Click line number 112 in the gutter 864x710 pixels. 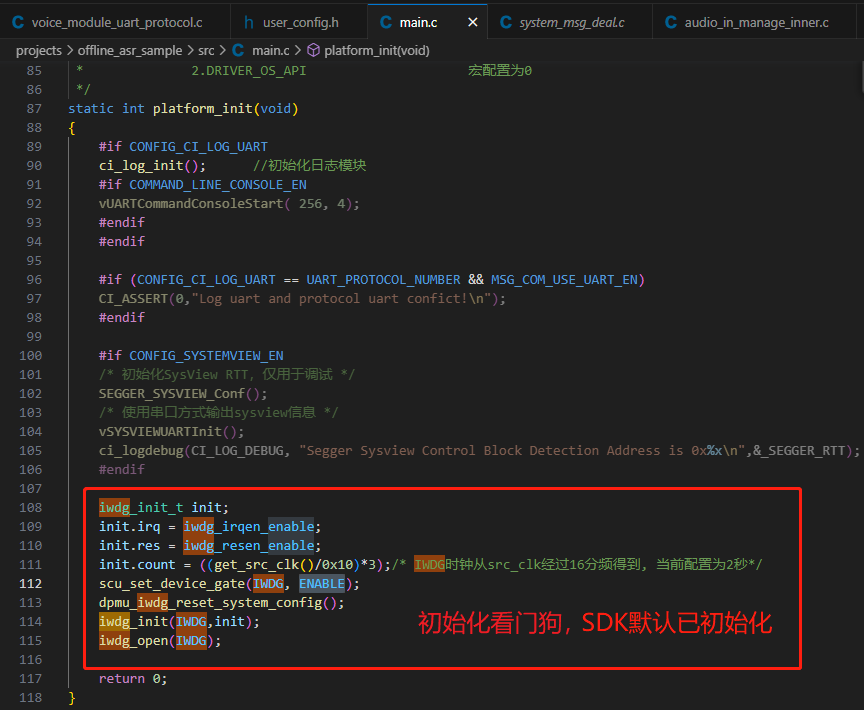(x=30, y=583)
